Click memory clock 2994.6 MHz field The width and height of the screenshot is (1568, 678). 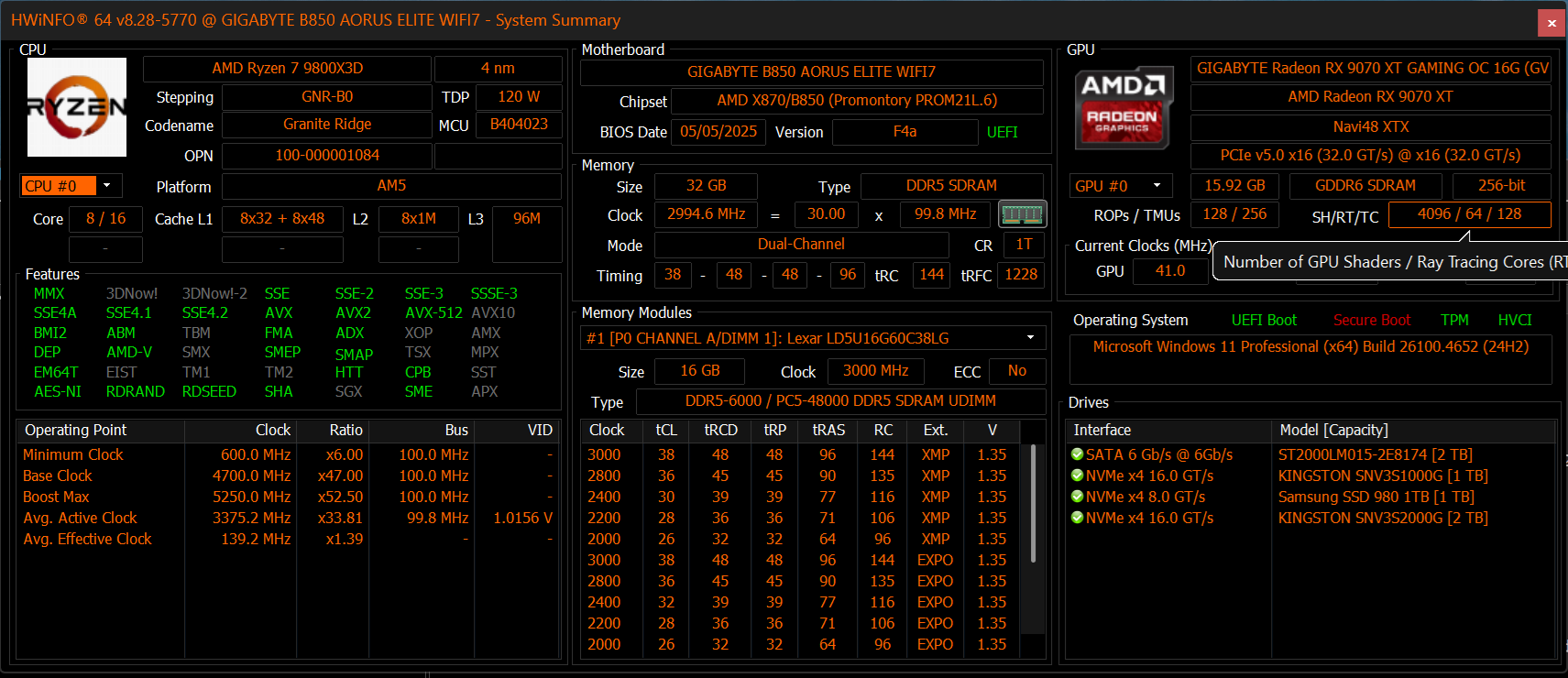[x=706, y=214]
